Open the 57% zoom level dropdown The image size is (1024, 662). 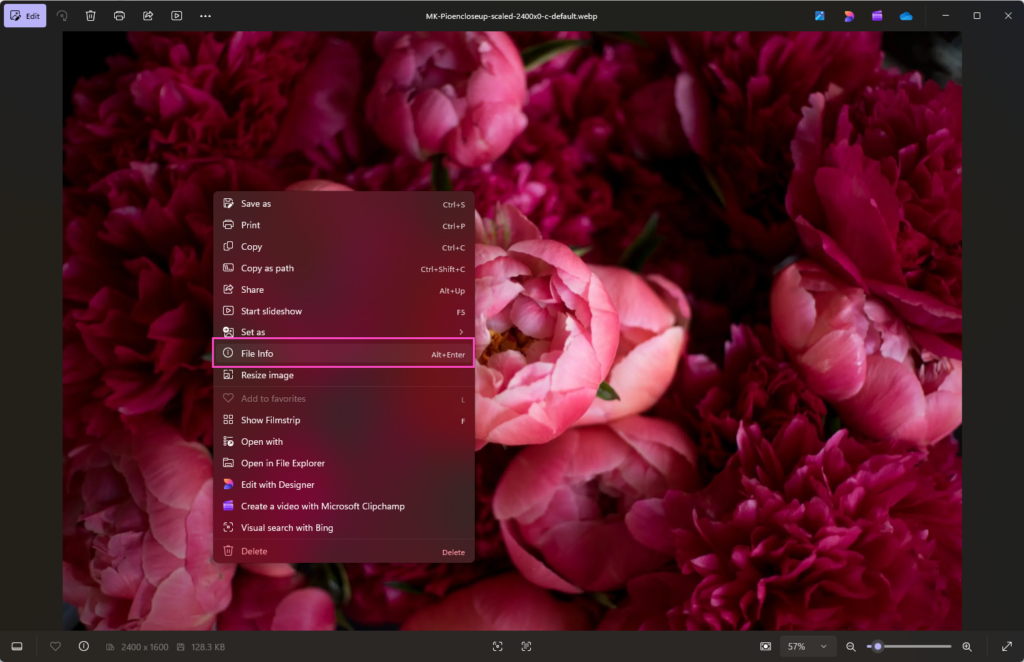(807, 646)
